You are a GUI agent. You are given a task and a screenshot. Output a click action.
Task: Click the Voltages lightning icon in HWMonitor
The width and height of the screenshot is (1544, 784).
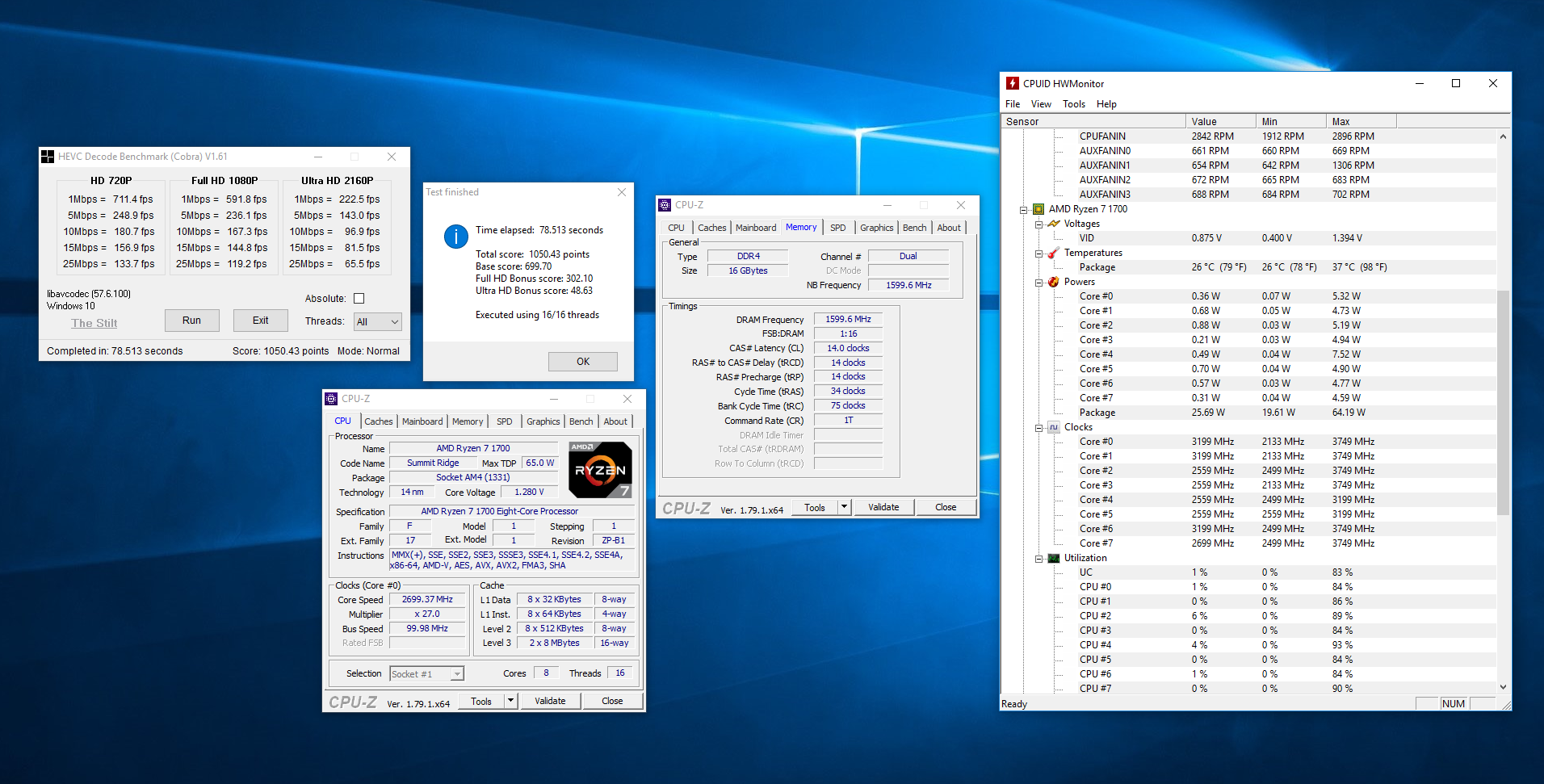(1054, 224)
